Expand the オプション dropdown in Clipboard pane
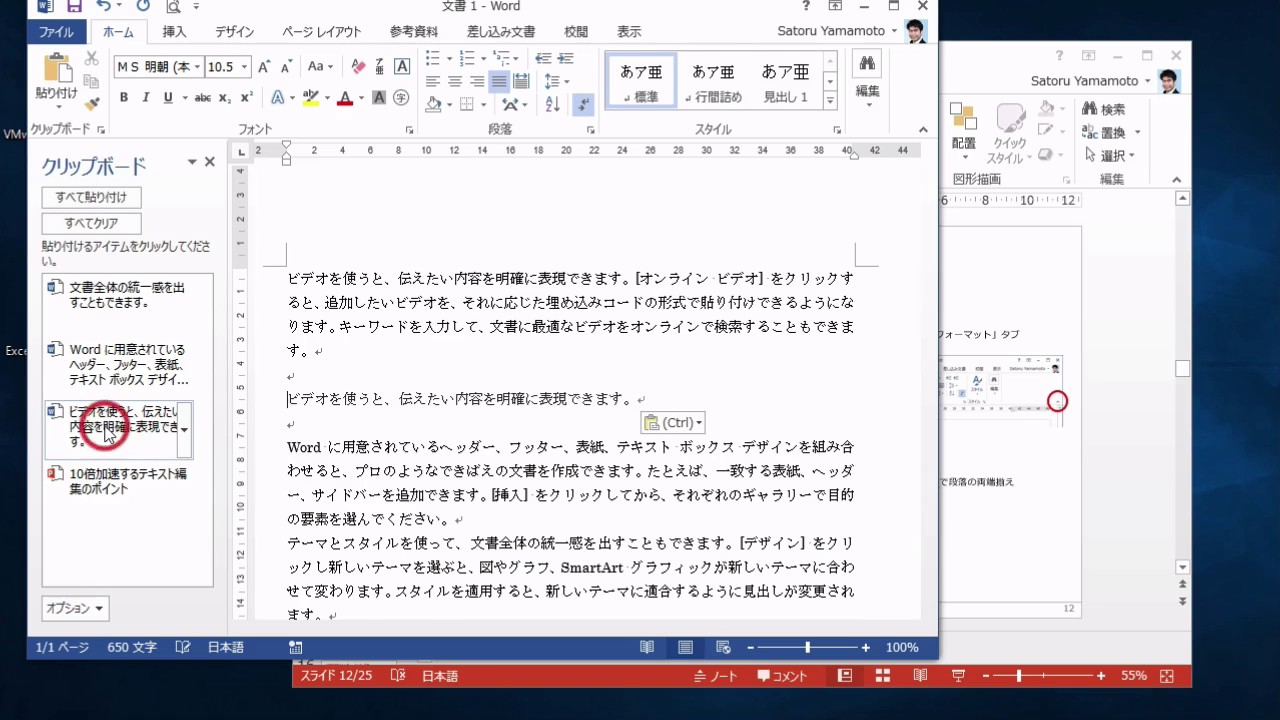 pyautogui.click(x=75, y=608)
